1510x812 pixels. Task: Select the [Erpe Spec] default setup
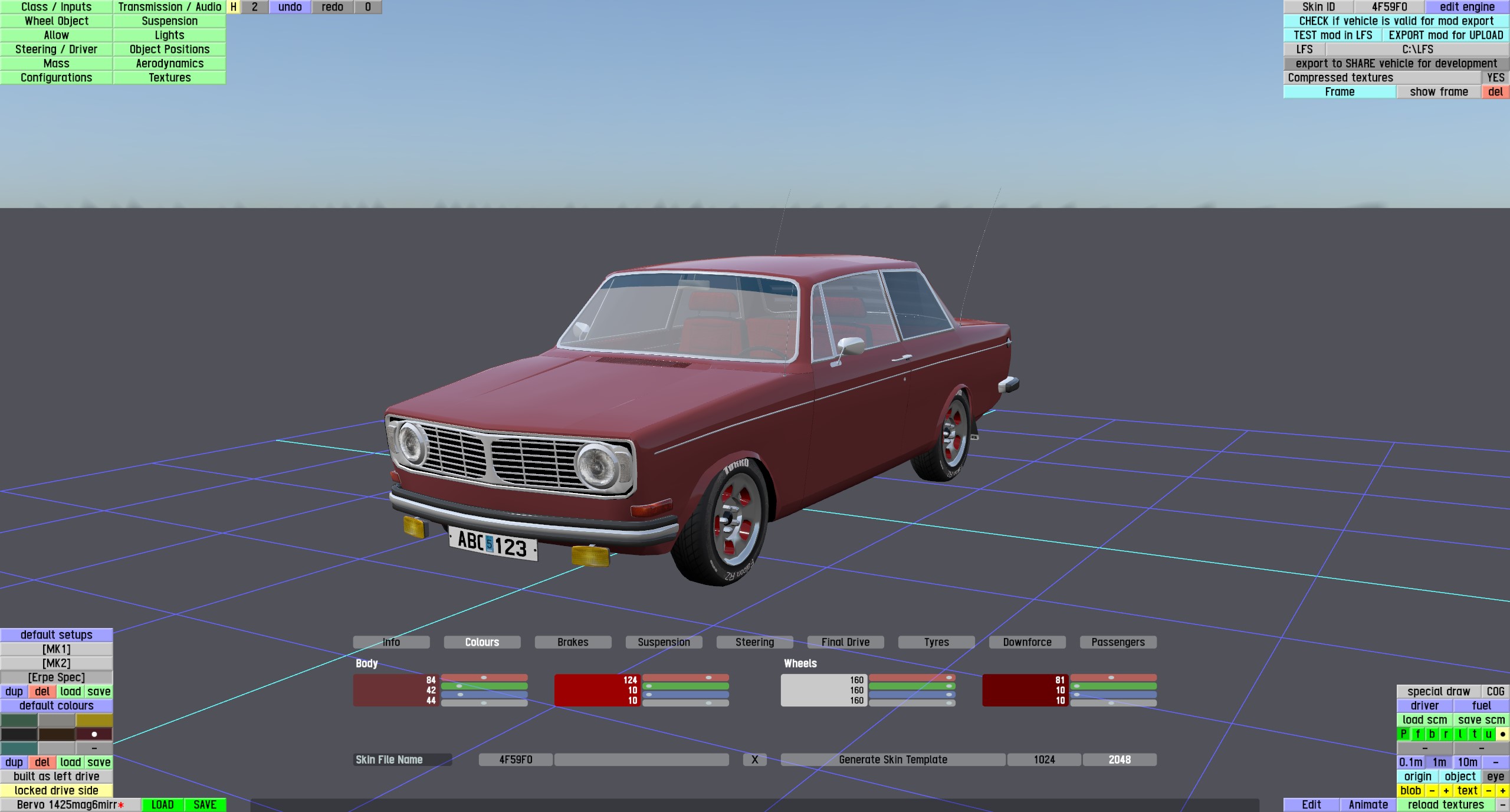(57, 678)
